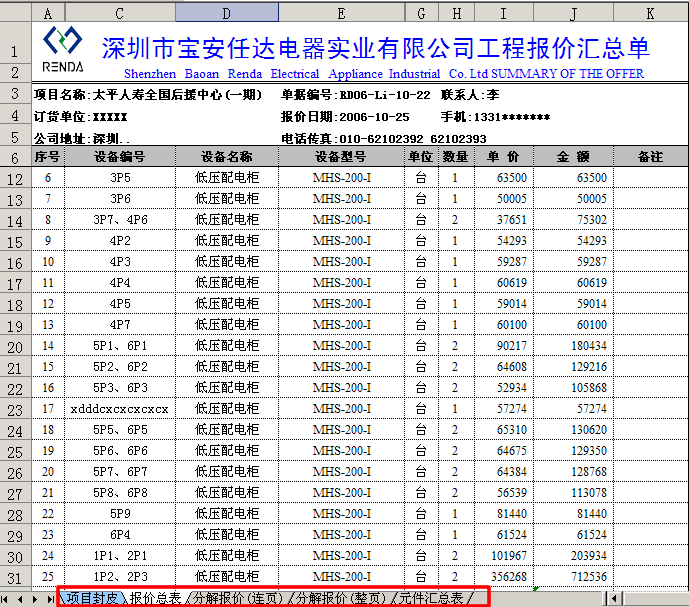This screenshot has height=607, width=689.
Task: Click the serial number cell 25
Action: pos(48,577)
